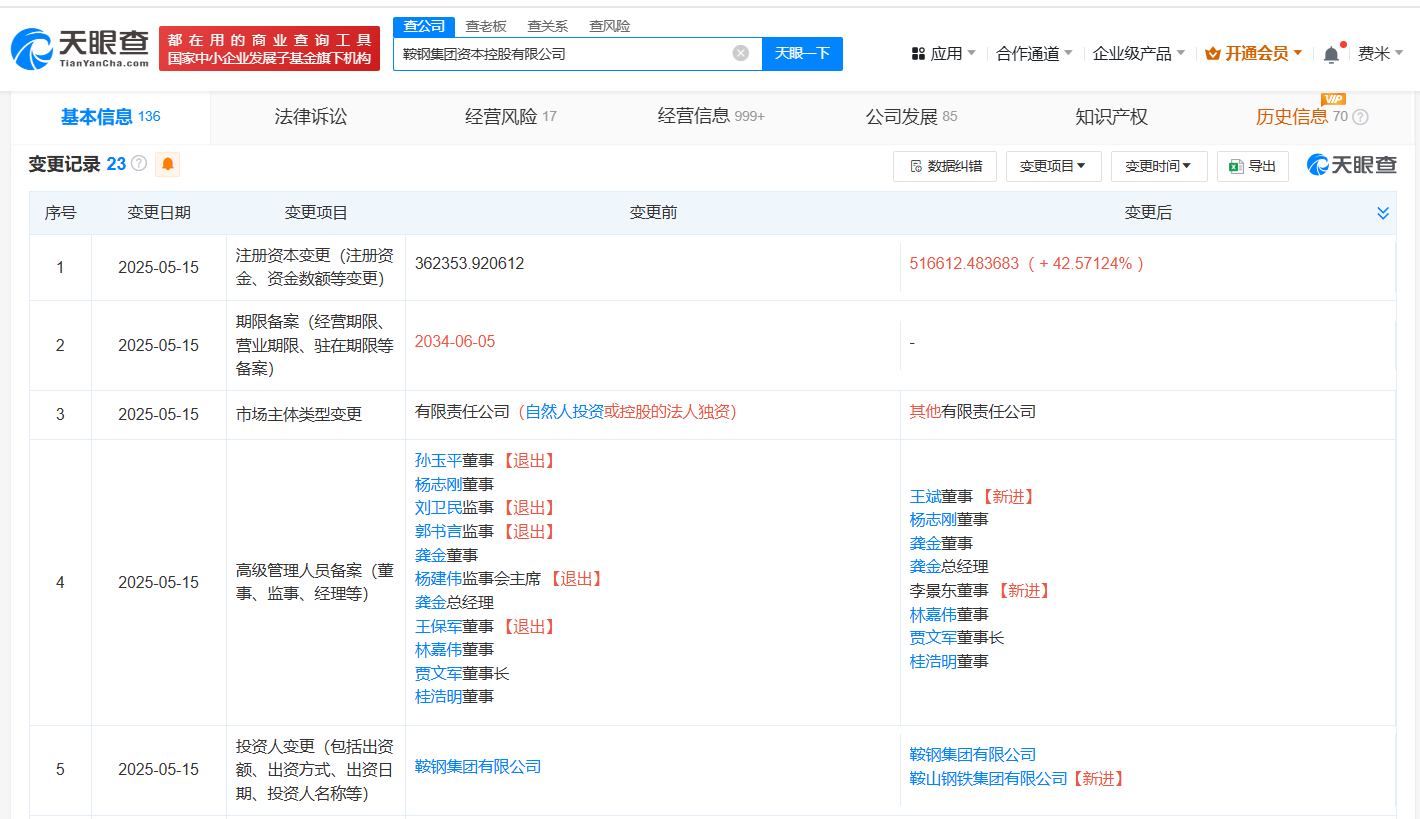Open 杨建伟 profile link

[x=438, y=579]
